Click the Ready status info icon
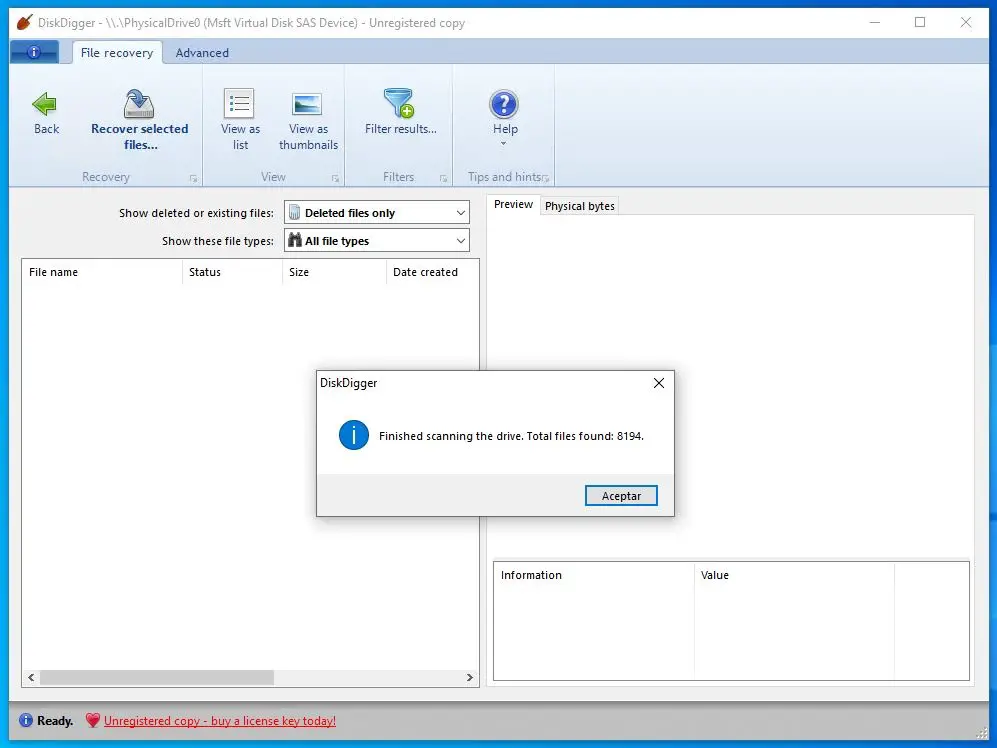Image resolution: width=997 pixels, height=748 pixels. click(25, 720)
